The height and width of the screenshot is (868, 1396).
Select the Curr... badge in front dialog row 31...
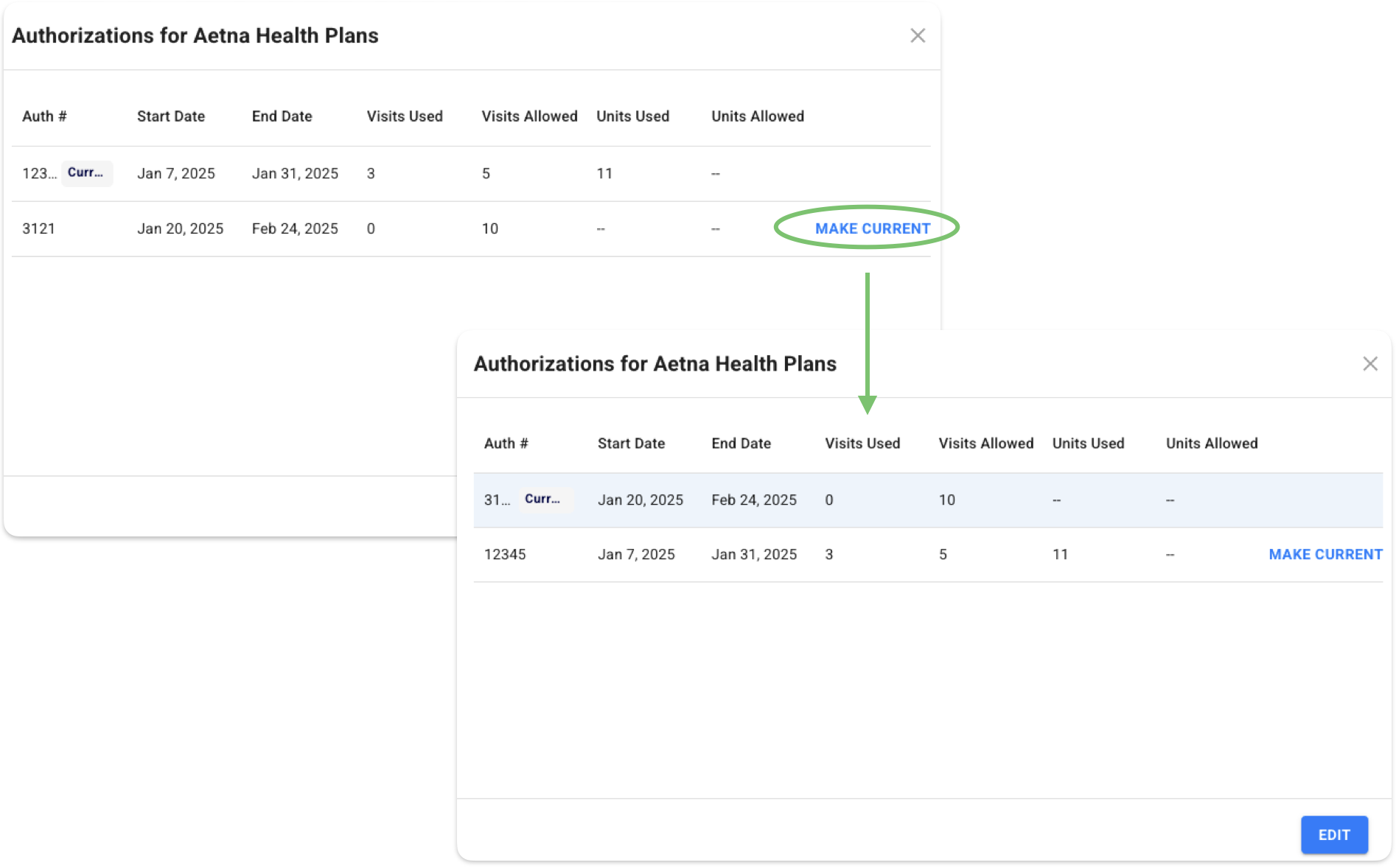click(545, 499)
